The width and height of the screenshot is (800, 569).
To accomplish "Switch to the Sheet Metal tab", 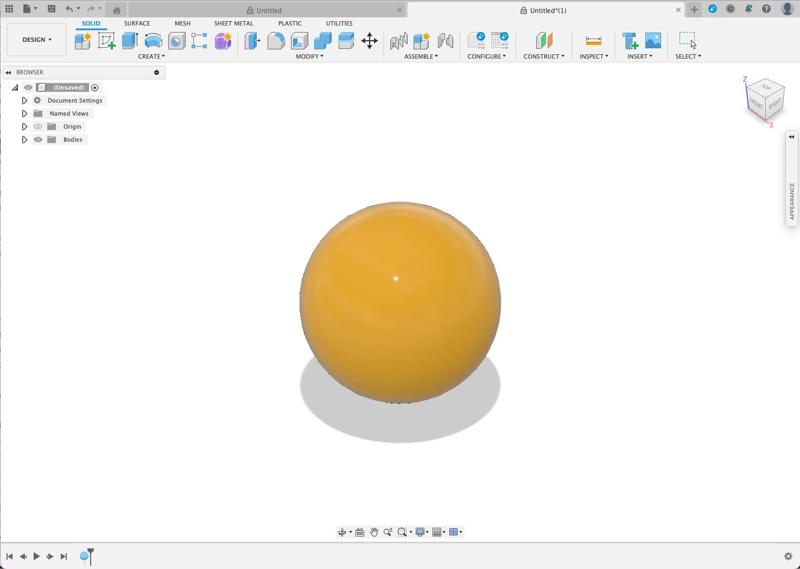I will tap(233, 23).
